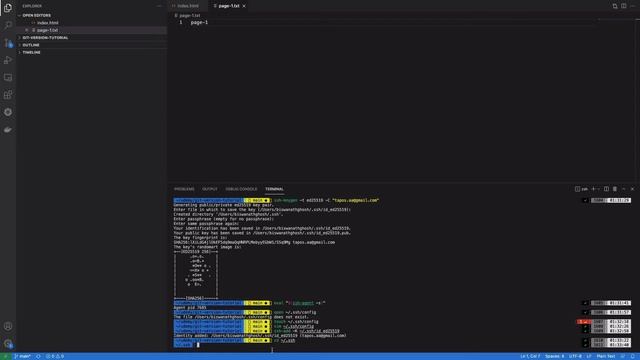Open the Explorer view in activity bar
640x360 pixels.
click(x=8, y=7)
